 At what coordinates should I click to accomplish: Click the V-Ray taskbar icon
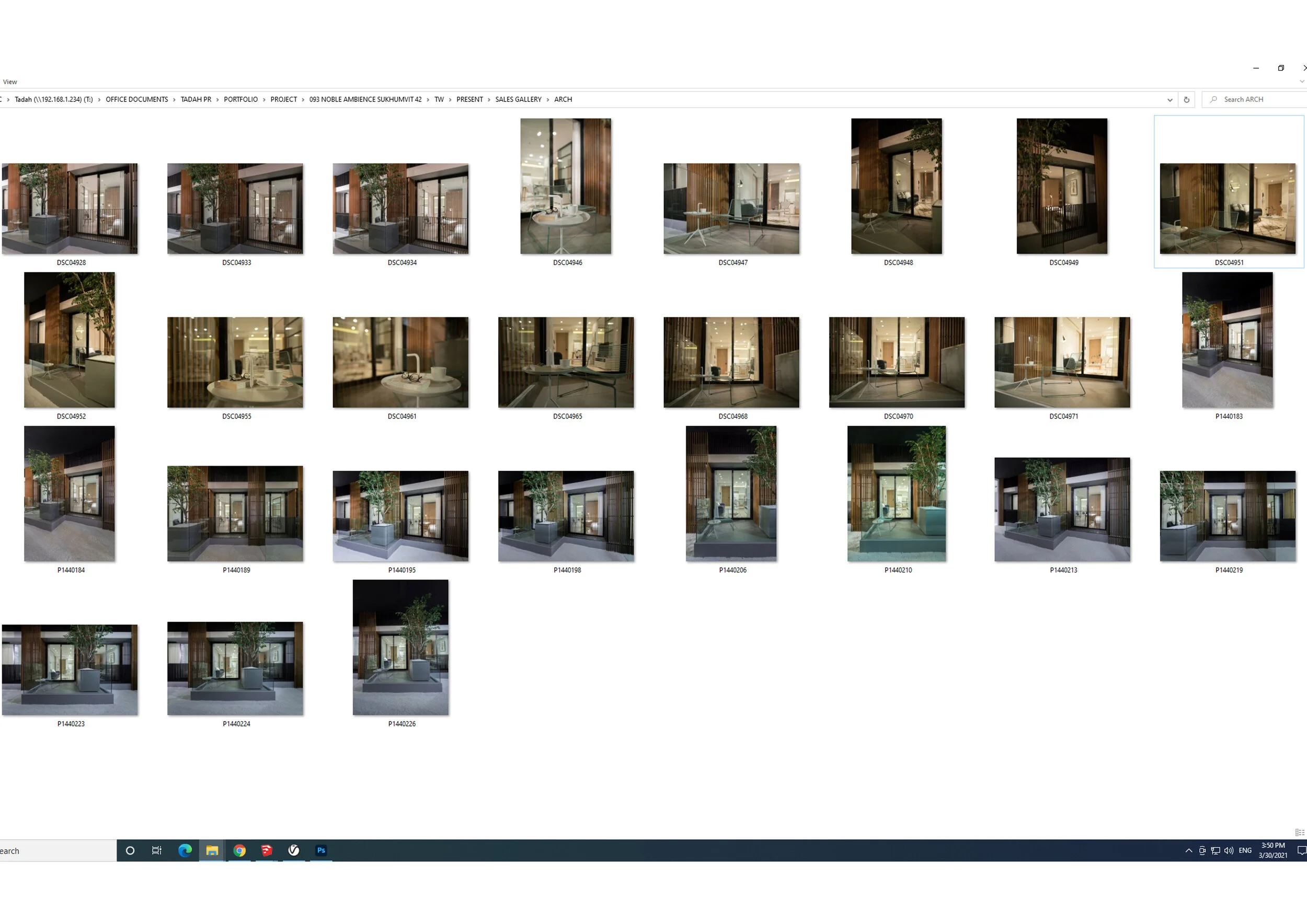(x=294, y=851)
